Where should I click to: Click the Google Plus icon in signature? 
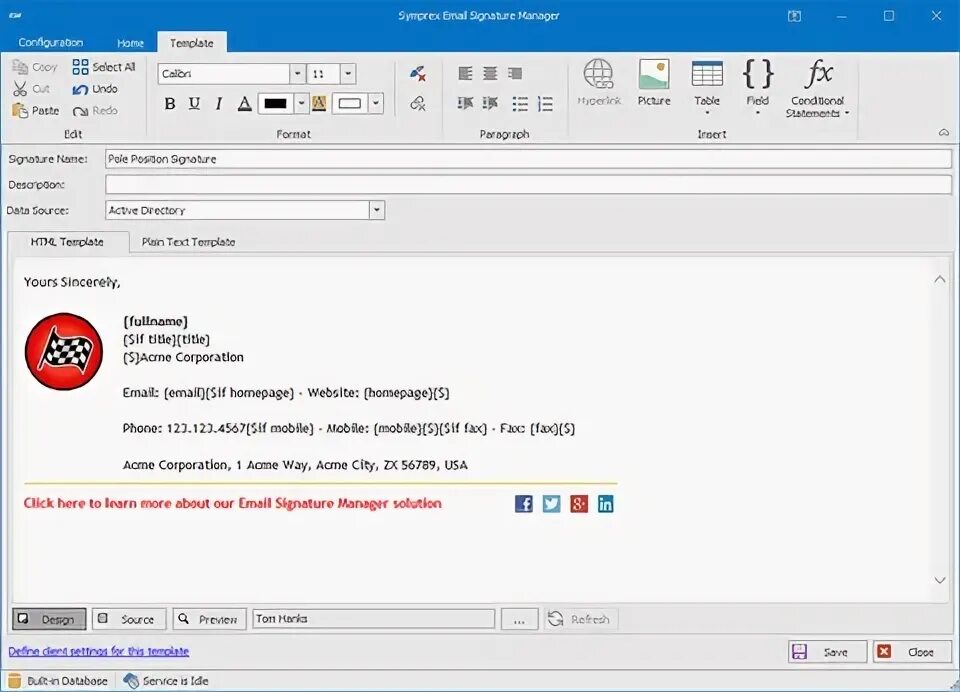pos(579,503)
